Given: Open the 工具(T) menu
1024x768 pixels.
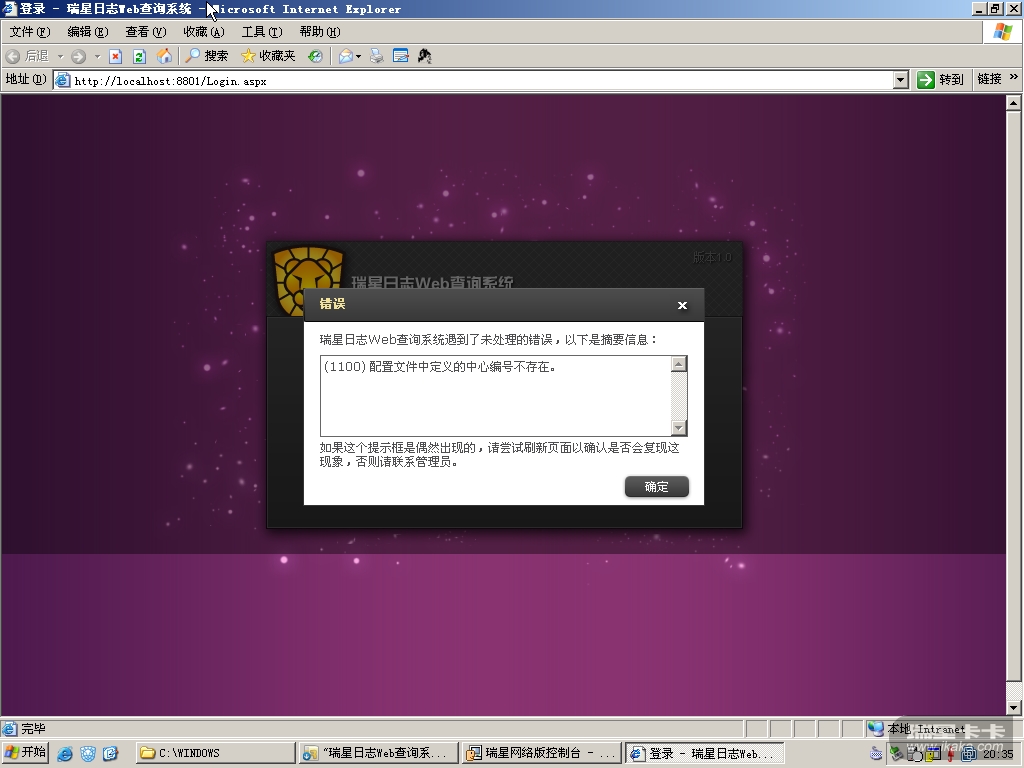Looking at the screenshot, I should pos(262,32).
